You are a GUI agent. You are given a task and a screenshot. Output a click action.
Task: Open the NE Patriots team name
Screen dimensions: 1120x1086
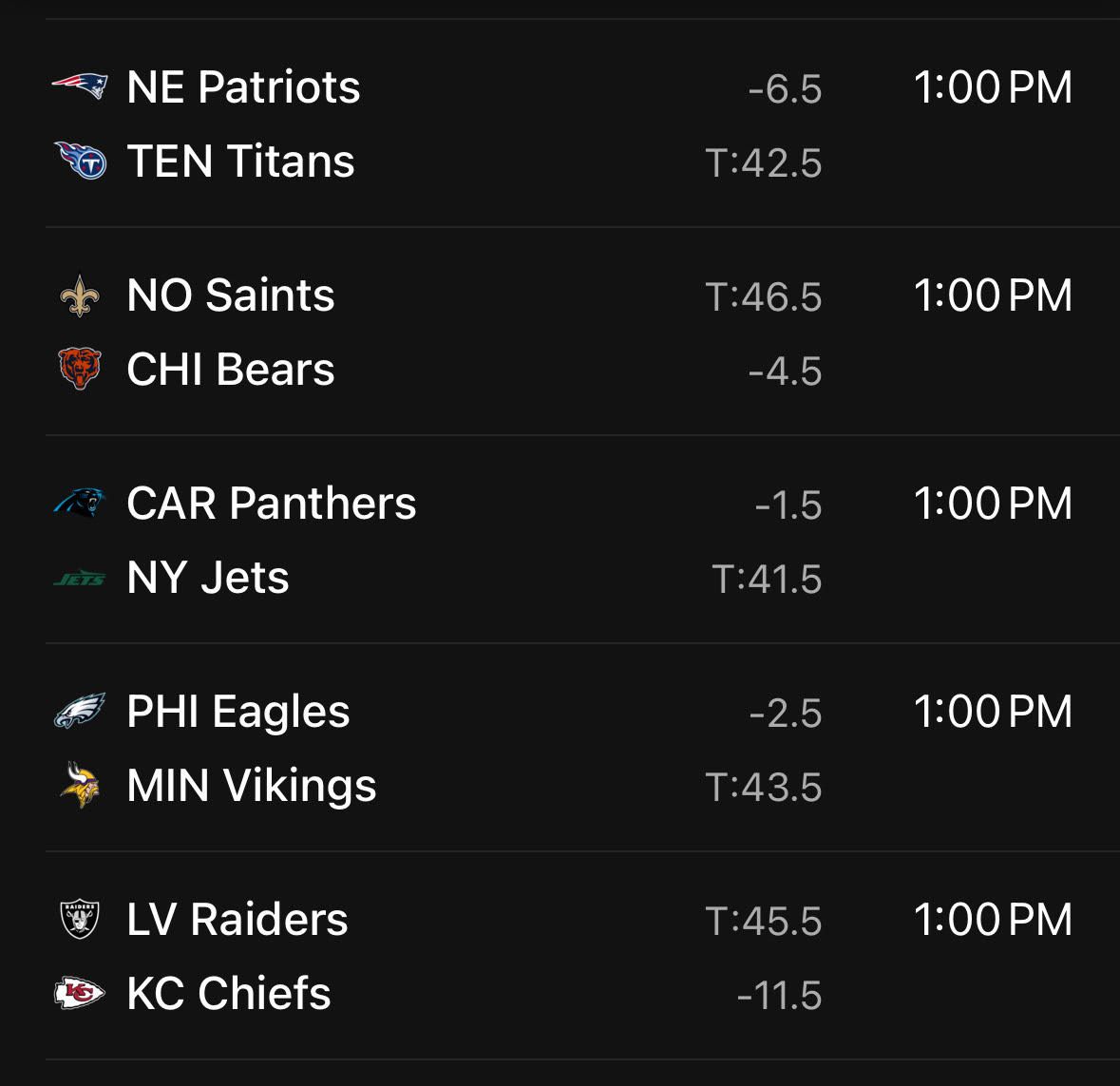point(243,87)
